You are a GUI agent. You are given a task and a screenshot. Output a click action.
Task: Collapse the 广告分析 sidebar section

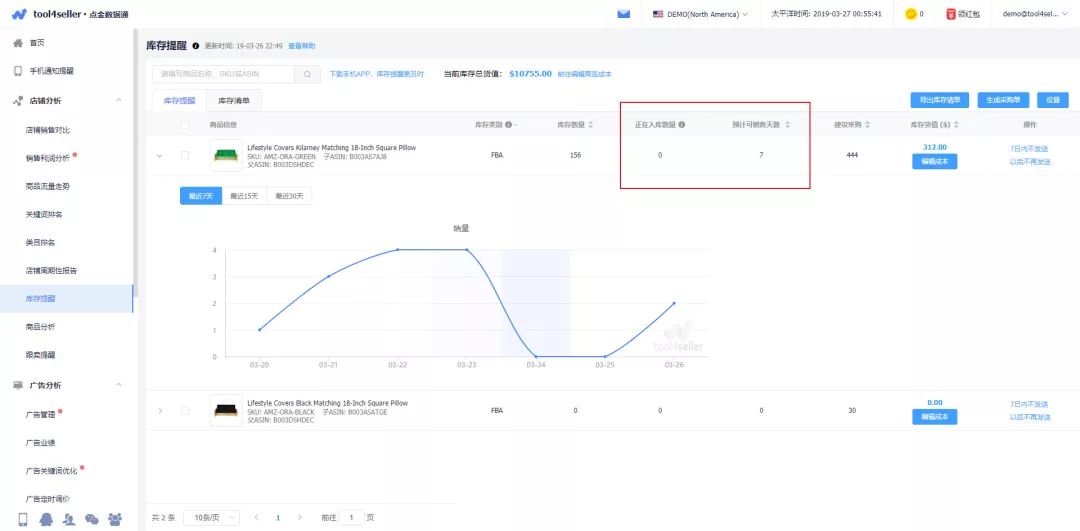[118, 385]
